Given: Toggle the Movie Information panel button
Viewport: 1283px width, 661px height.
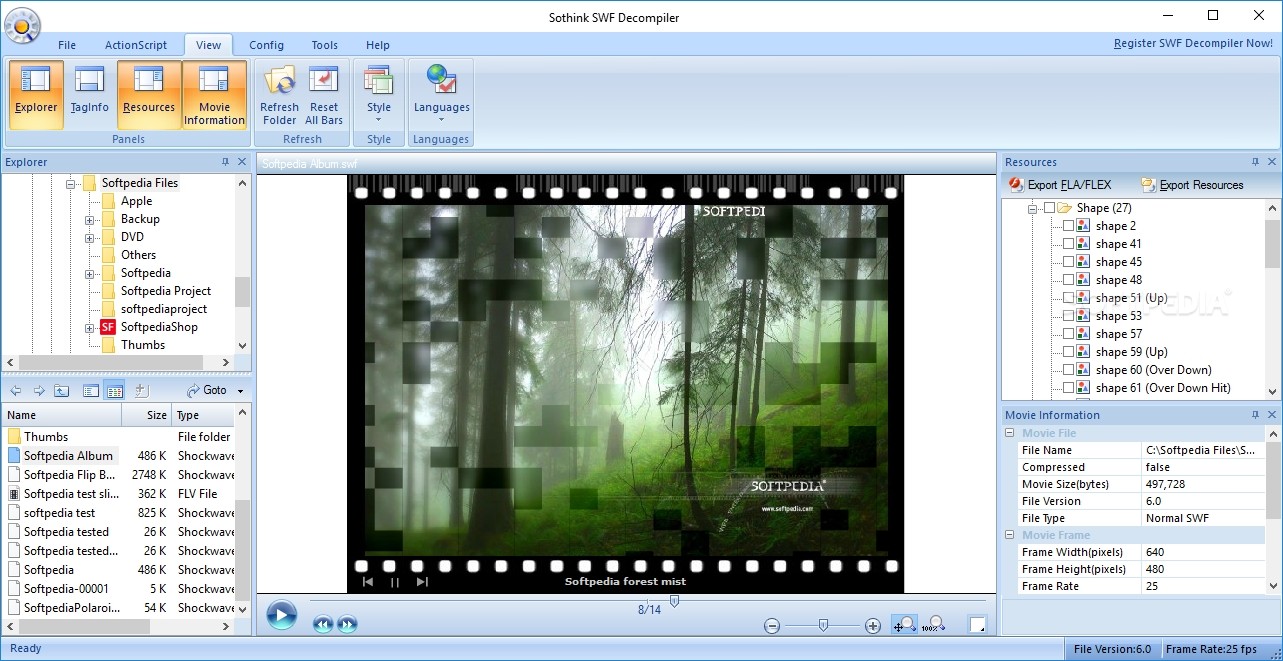Looking at the screenshot, I should [214, 95].
